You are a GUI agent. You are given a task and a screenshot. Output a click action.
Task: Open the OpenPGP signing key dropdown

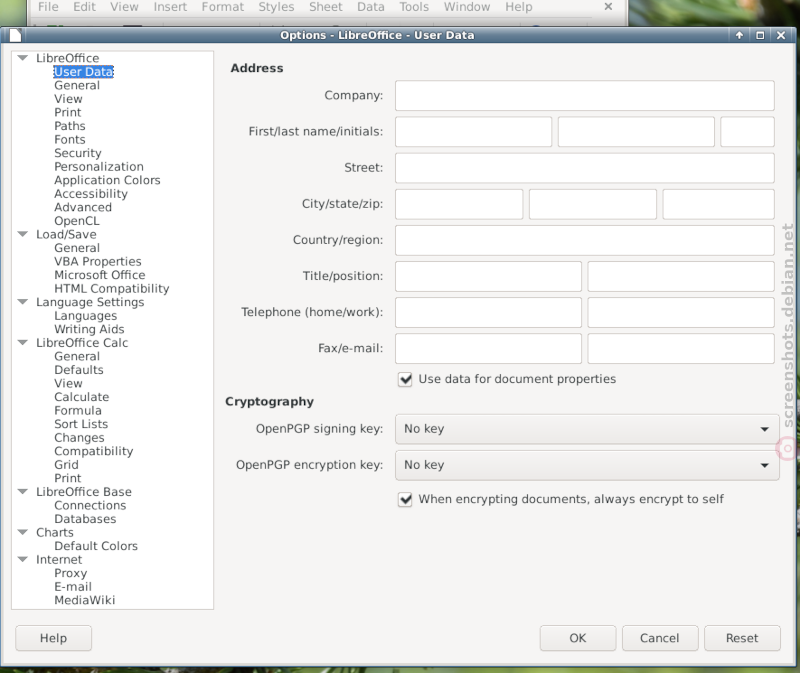click(x=587, y=429)
